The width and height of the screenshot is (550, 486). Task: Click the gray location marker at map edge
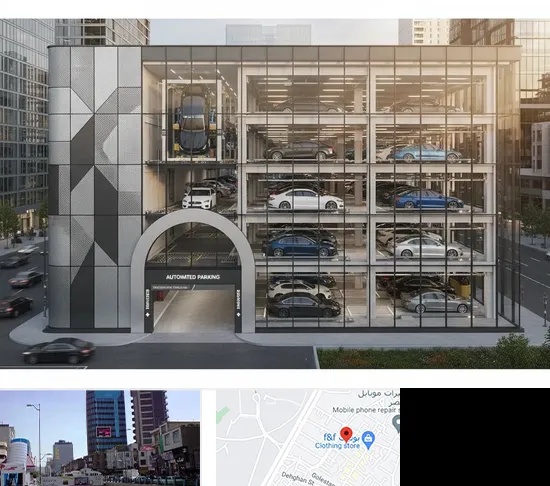point(396,424)
